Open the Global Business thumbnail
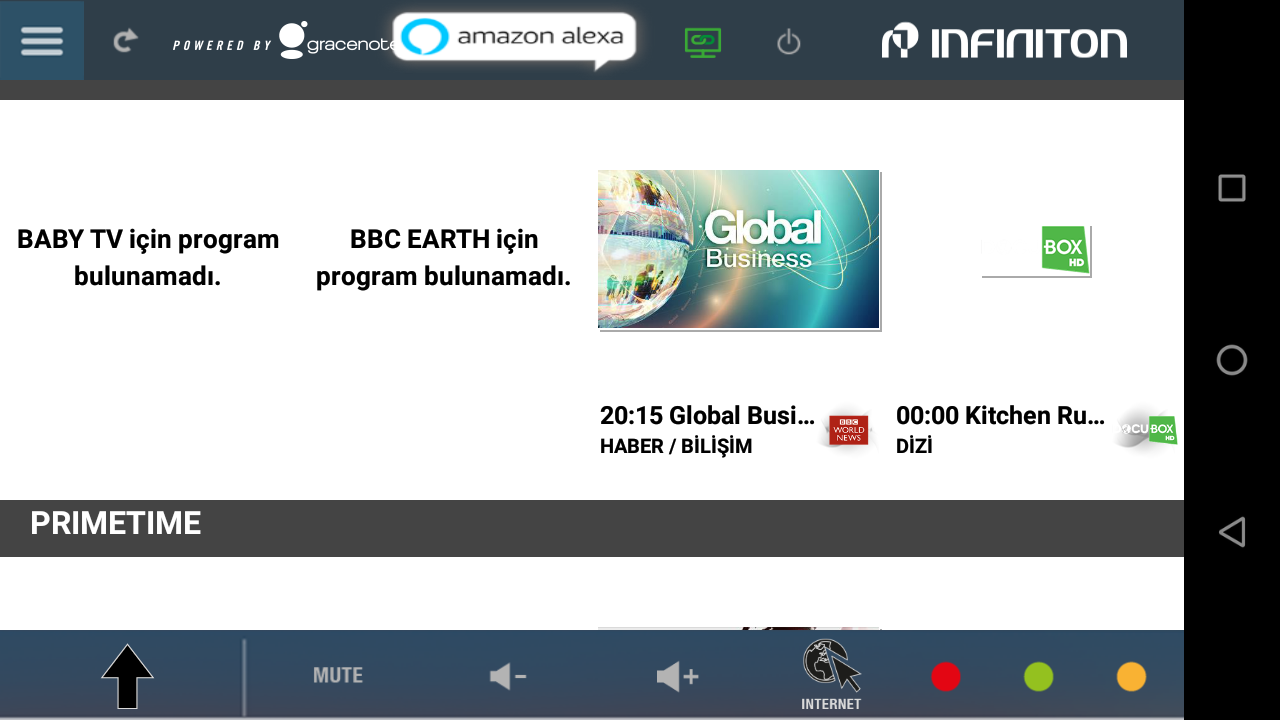The image size is (1280, 720). (739, 249)
